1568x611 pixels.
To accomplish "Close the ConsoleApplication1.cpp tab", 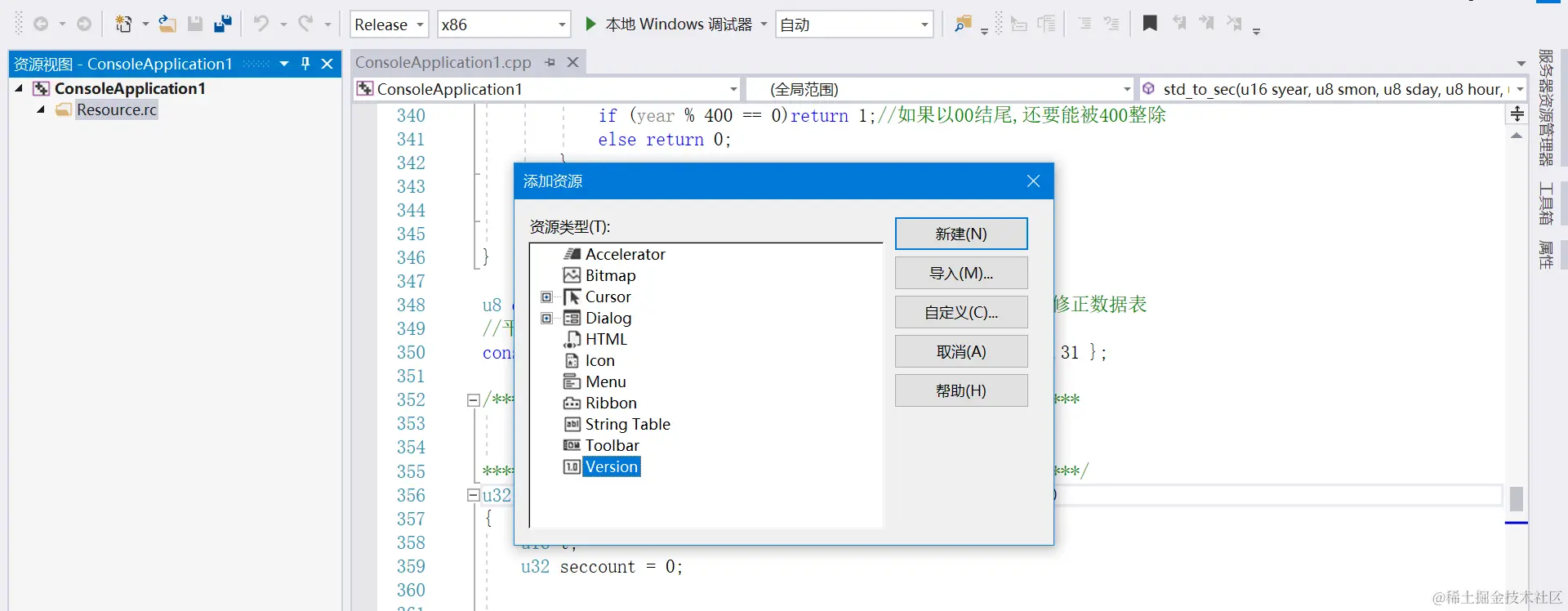I will (x=573, y=62).
